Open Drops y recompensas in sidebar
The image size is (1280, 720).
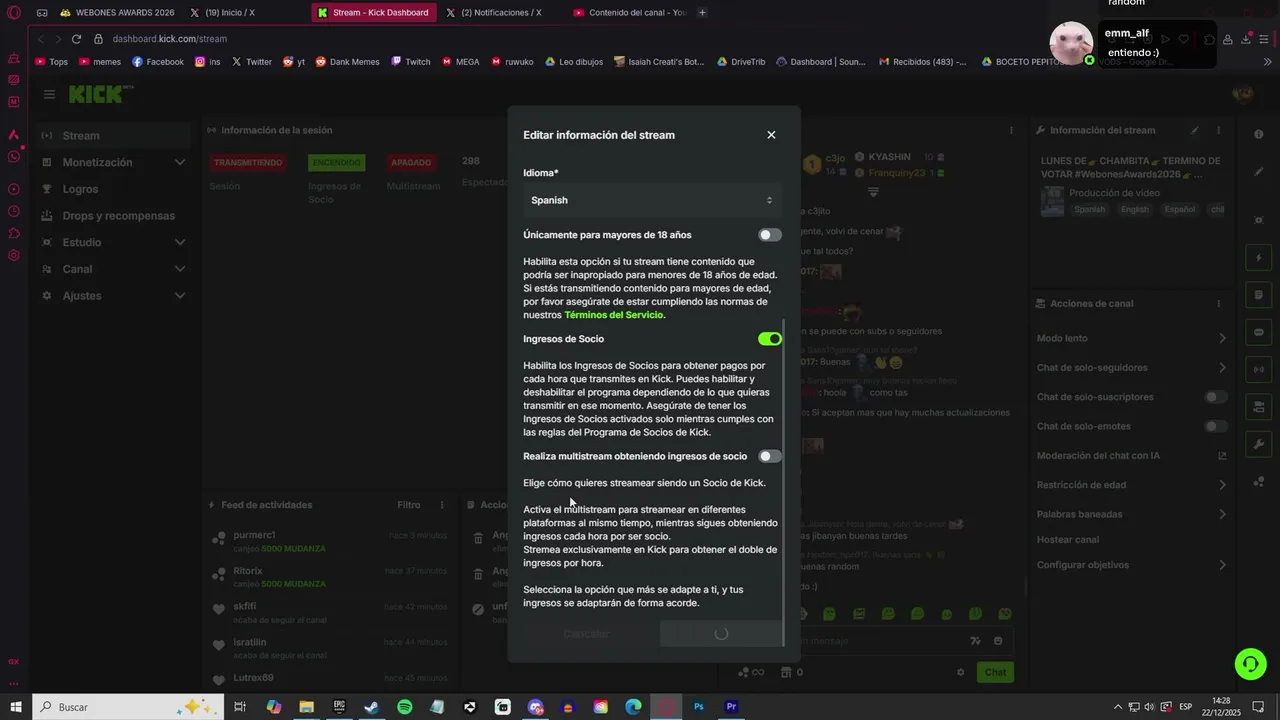pos(113,216)
